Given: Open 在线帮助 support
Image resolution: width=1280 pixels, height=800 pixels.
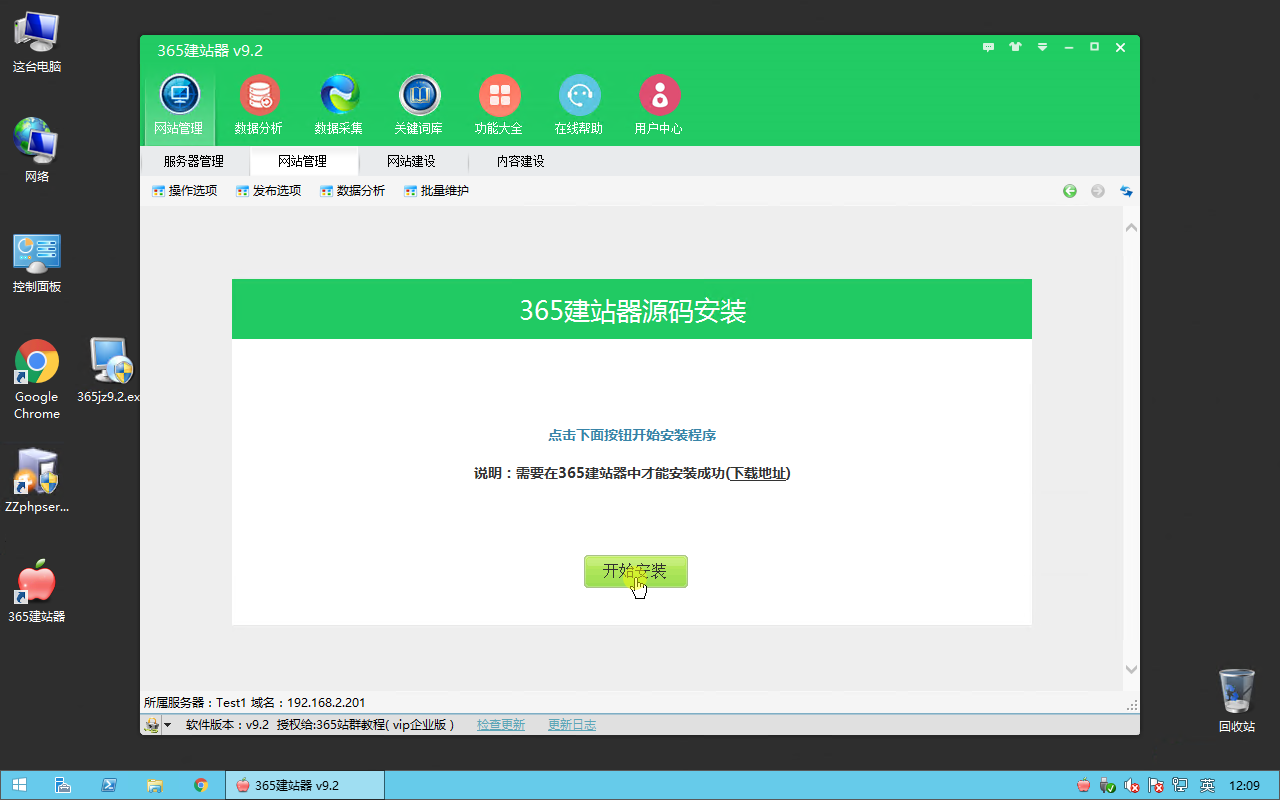Looking at the screenshot, I should [x=579, y=105].
